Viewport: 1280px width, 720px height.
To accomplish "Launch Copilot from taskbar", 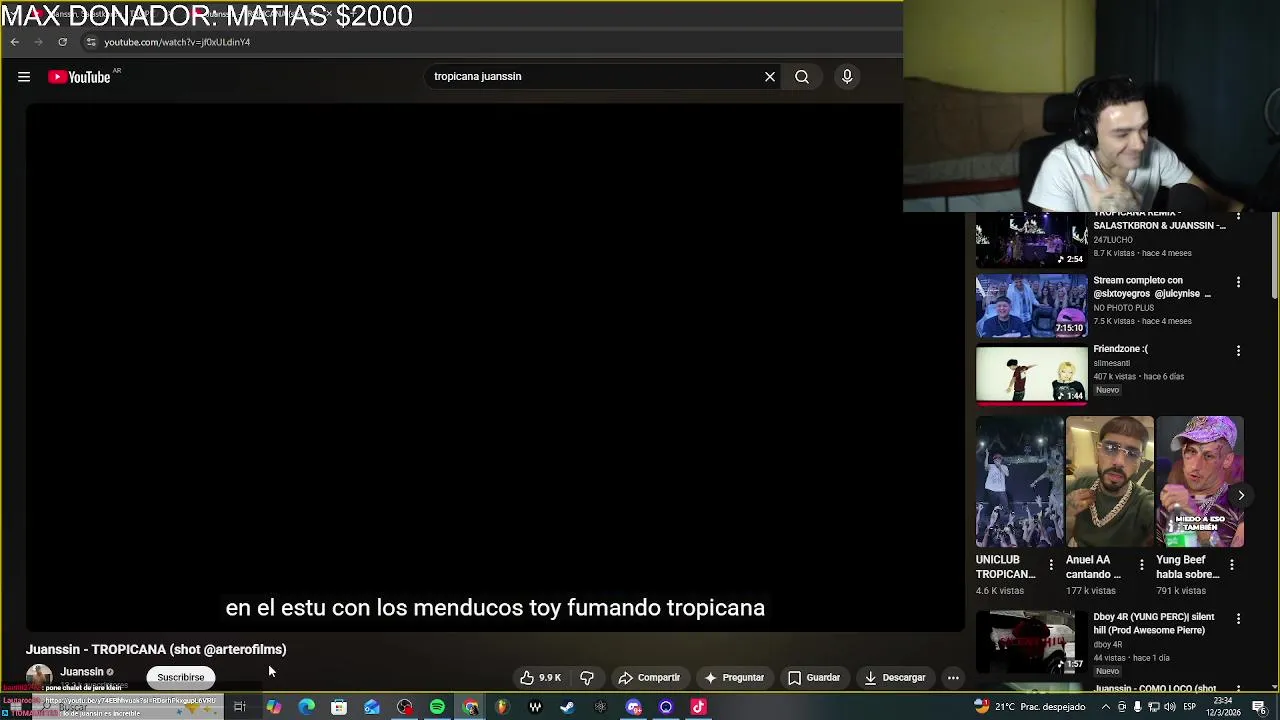I will (273, 707).
